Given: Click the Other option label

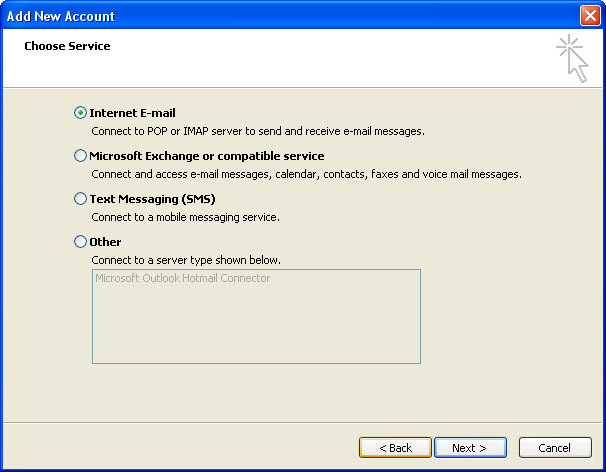Looking at the screenshot, I should (105, 242).
